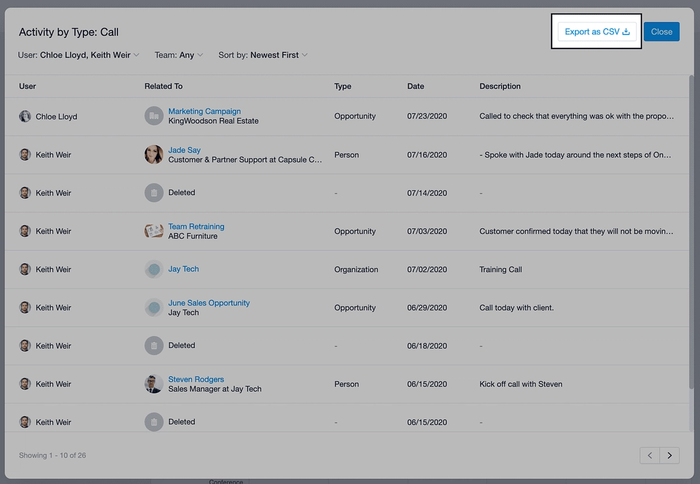Open the Jay Tech organization link
Image resolution: width=700 pixels, height=484 pixels.
[183, 269]
